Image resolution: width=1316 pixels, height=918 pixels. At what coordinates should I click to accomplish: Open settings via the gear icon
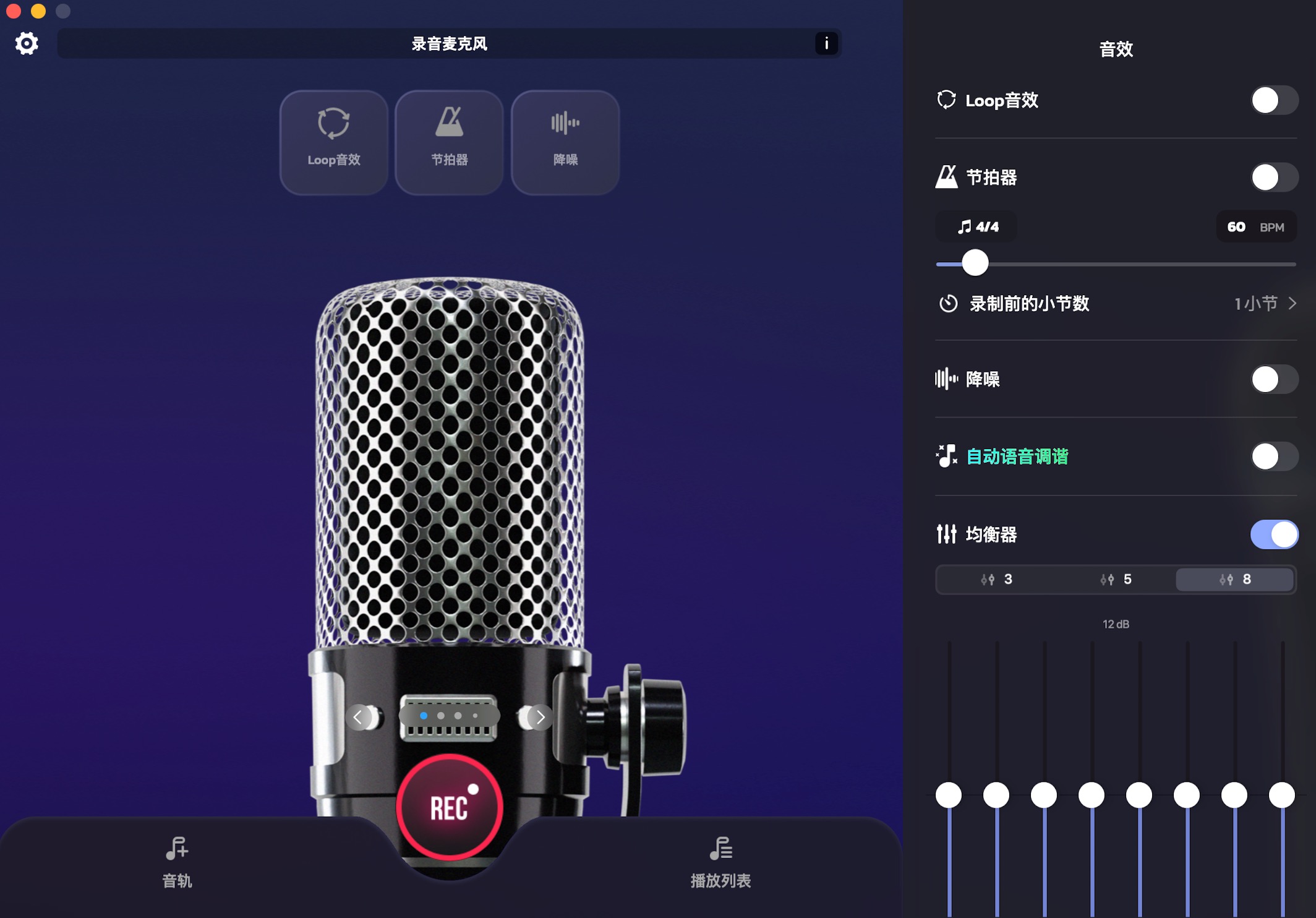[27, 43]
